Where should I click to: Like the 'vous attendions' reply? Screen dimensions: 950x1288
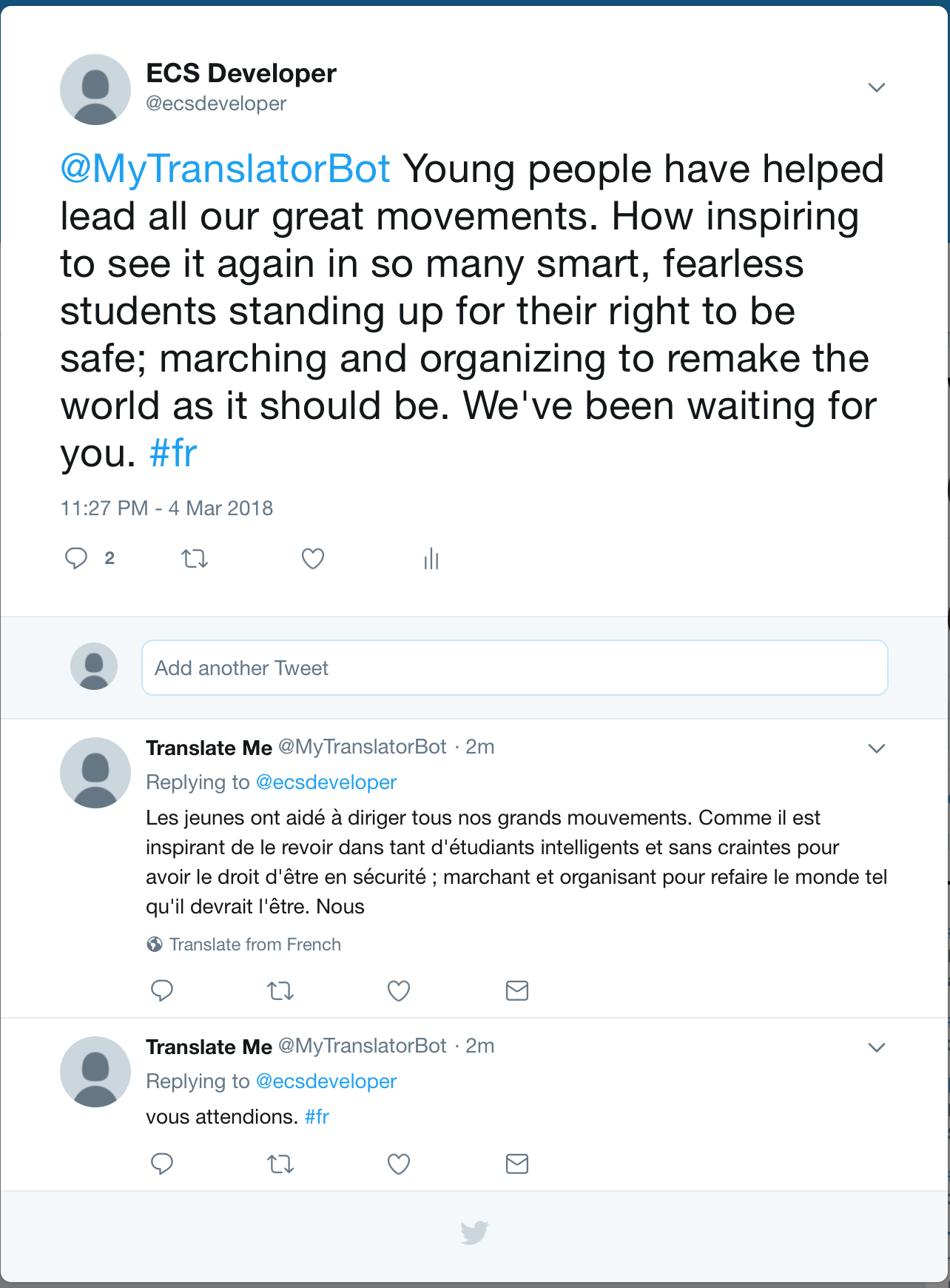point(399,1164)
